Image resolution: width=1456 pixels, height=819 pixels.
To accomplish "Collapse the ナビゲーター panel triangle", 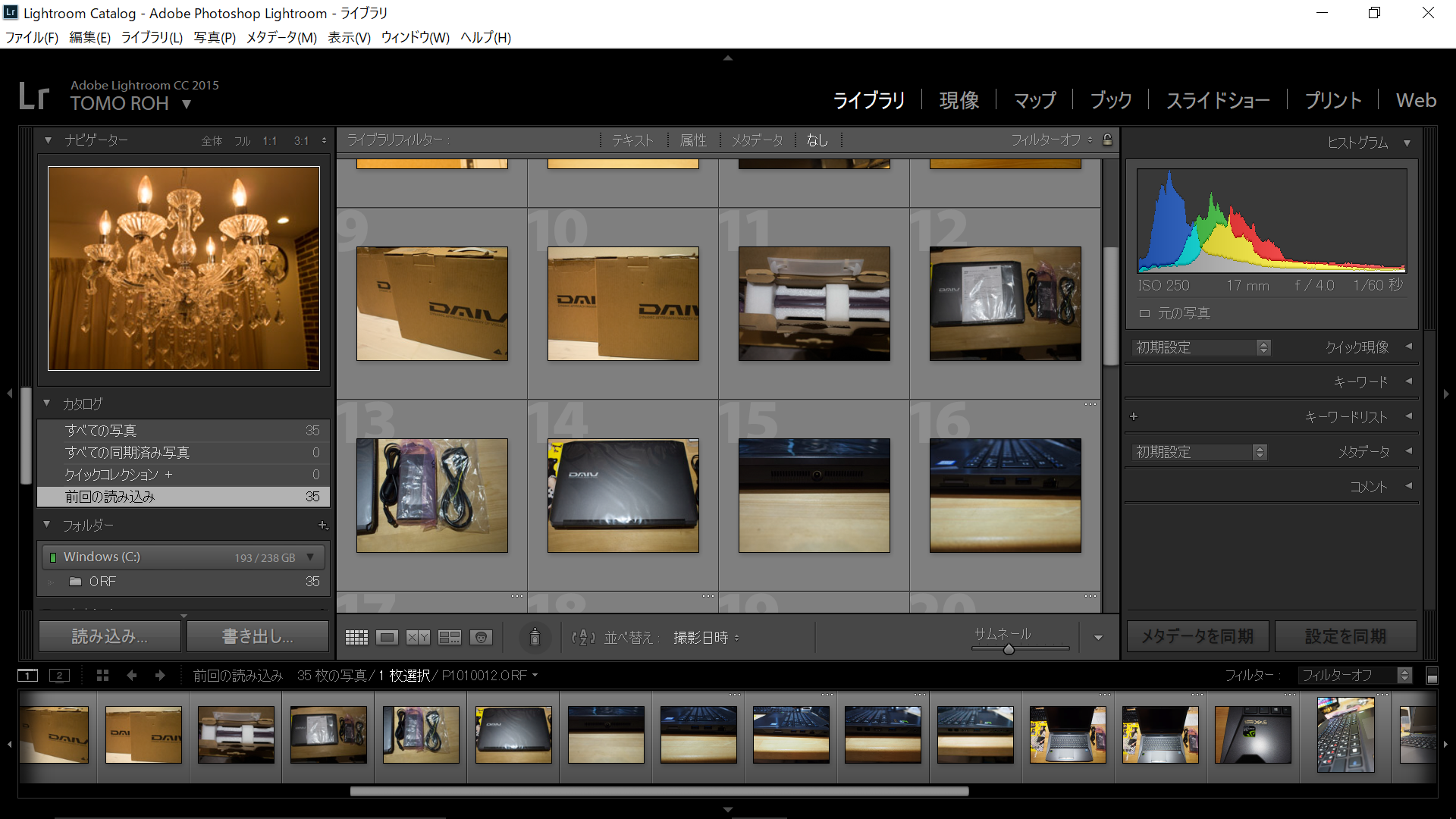I will [48, 140].
